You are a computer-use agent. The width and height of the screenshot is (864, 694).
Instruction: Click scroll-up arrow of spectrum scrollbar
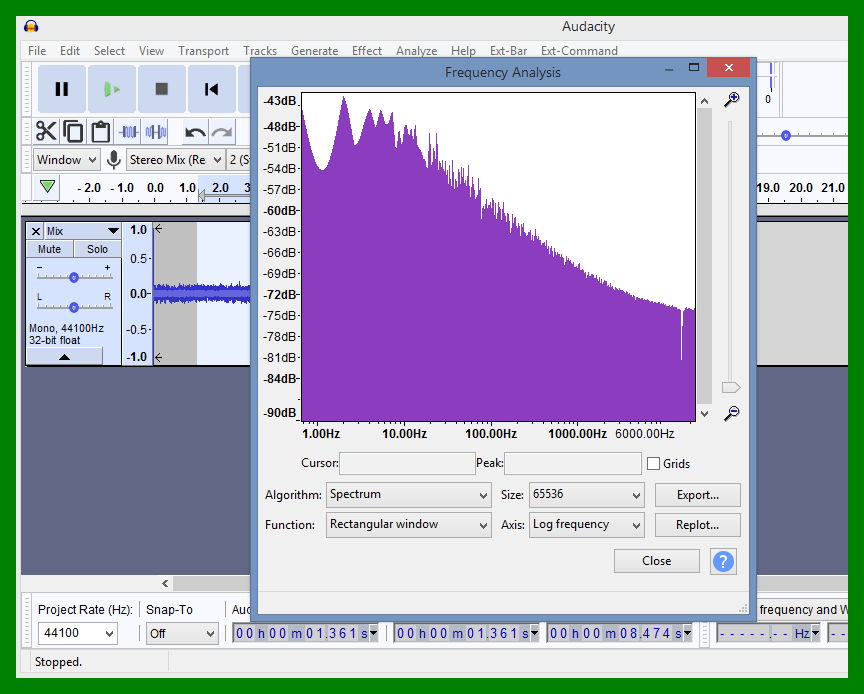click(x=704, y=101)
